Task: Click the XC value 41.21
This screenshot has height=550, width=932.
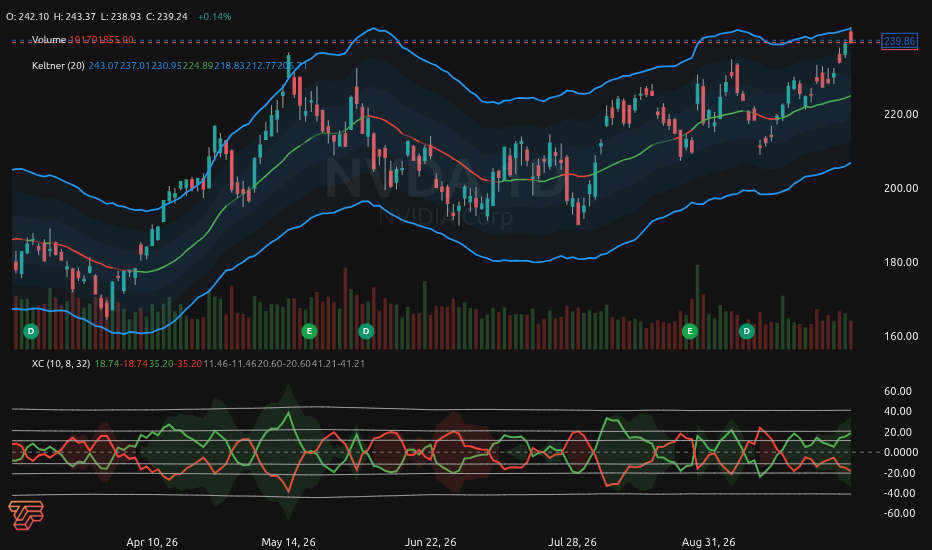Action: point(324,363)
